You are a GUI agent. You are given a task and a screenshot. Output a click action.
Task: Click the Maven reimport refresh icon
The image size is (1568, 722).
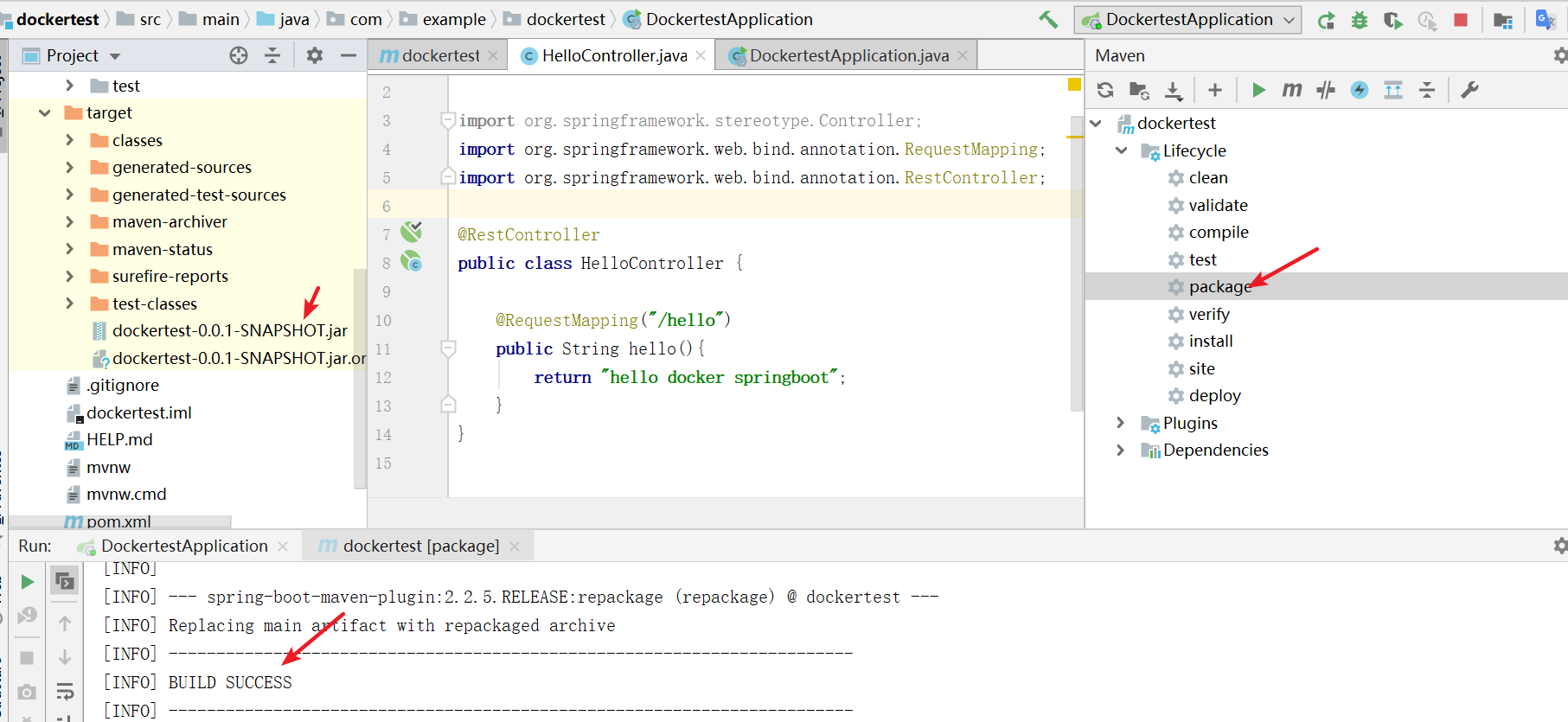click(1105, 90)
